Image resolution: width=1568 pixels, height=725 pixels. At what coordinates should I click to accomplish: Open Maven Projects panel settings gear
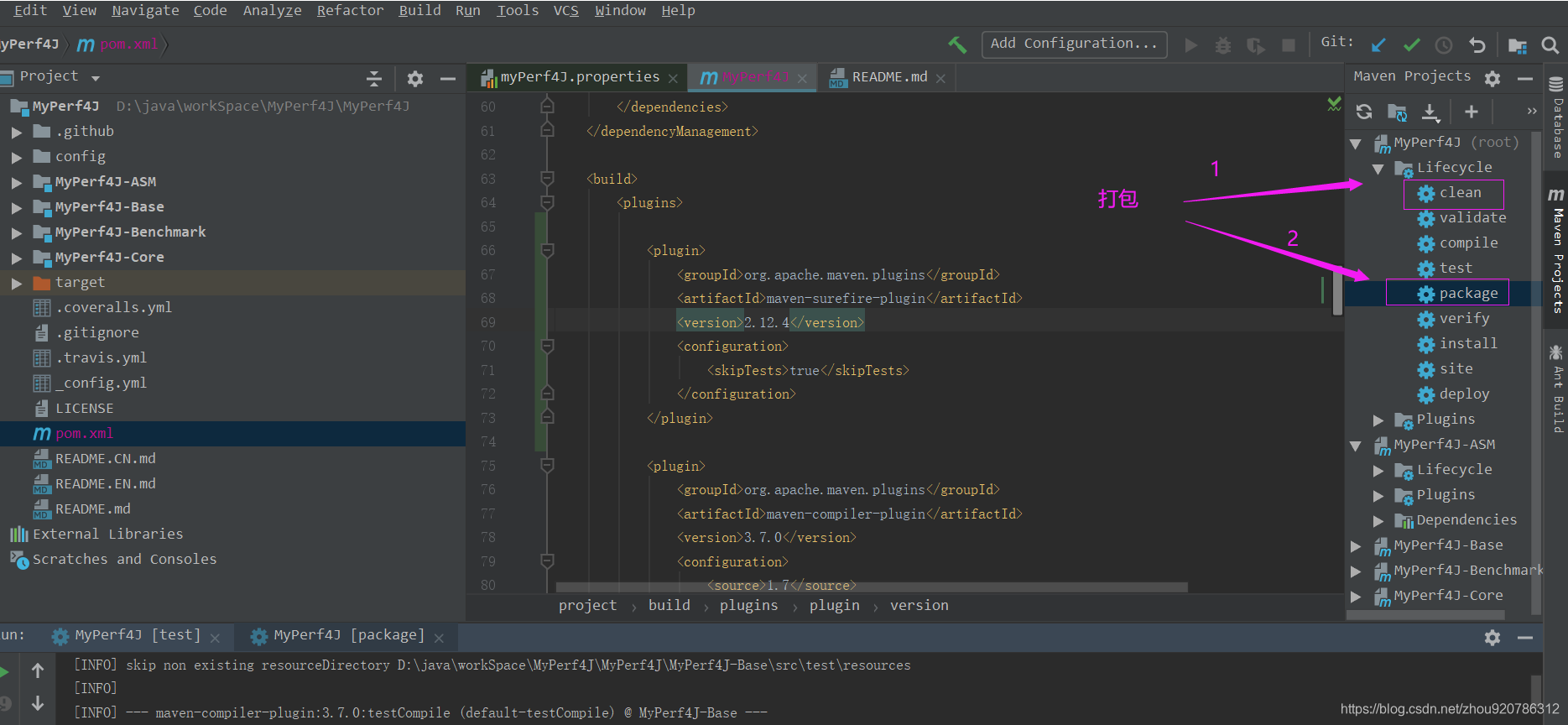click(x=1492, y=78)
